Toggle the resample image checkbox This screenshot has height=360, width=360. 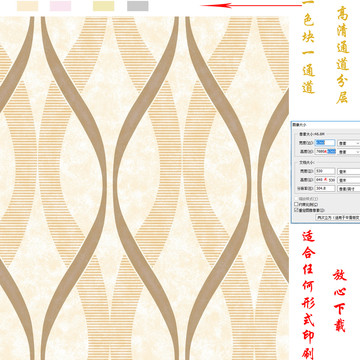coord(296,210)
